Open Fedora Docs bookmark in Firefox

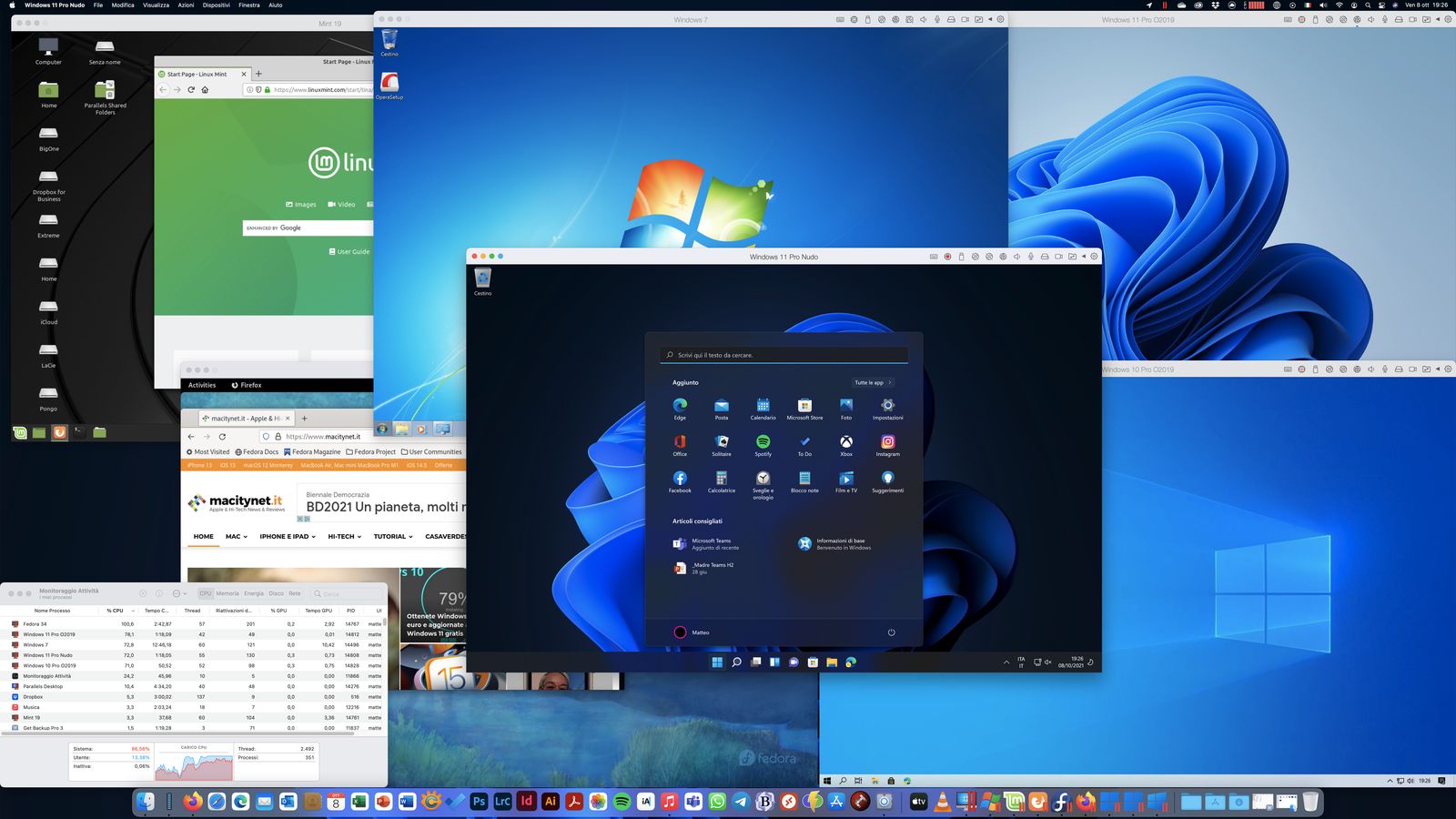click(257, 451)
